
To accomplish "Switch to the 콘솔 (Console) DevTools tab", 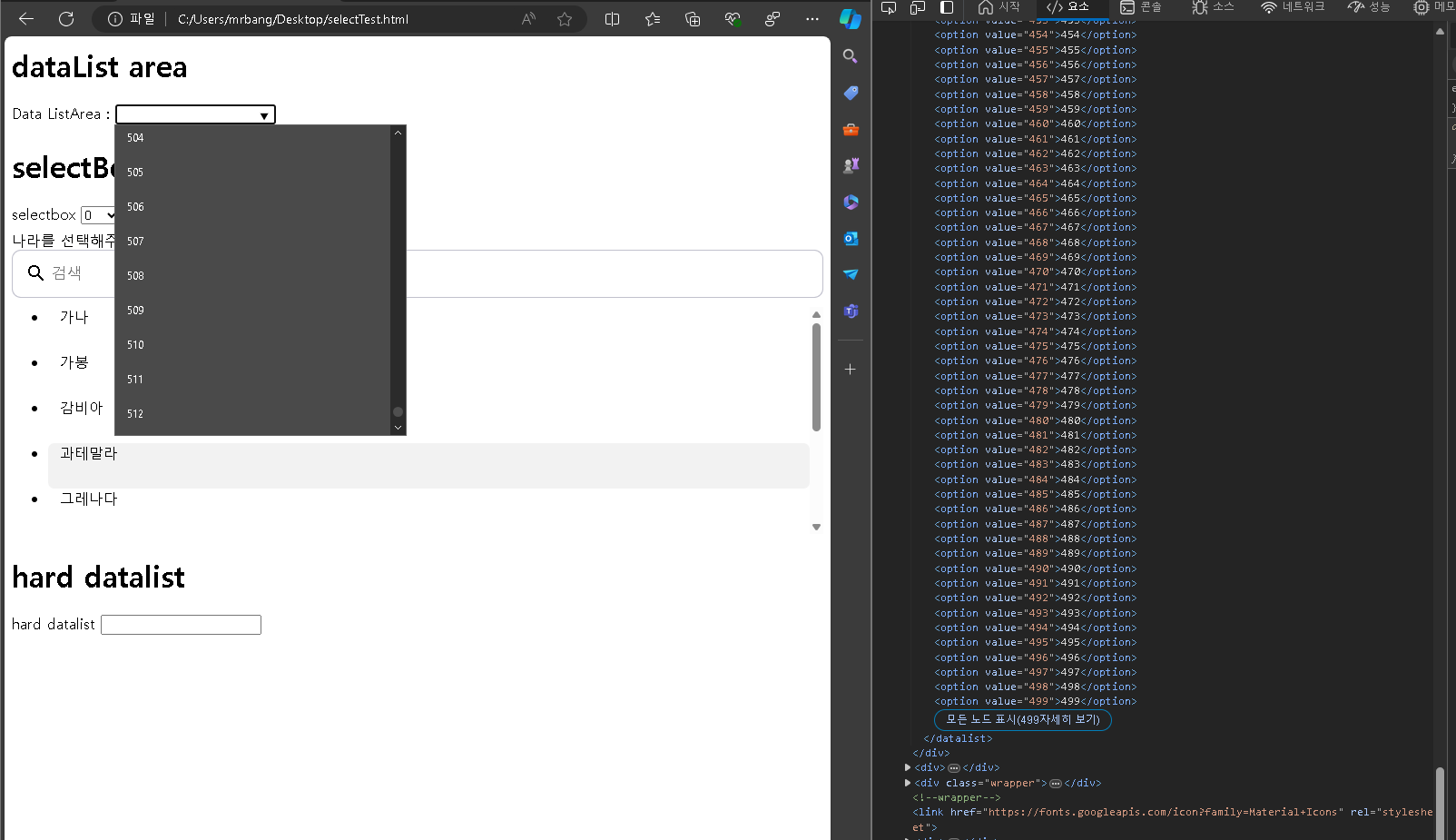I will pos(1141,7).
